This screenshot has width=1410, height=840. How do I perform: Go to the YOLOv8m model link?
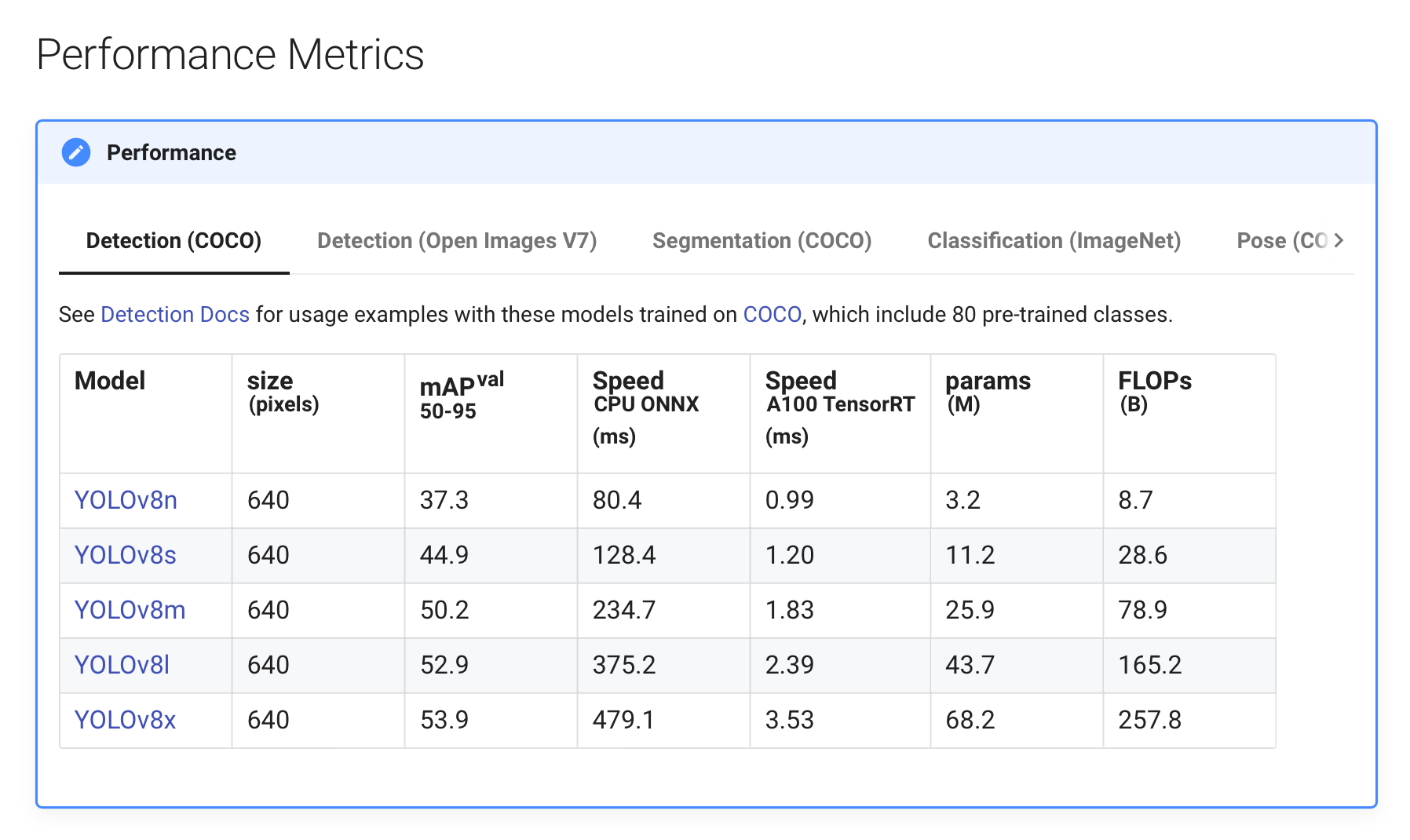pyautogui.click(x=130, y=610)
